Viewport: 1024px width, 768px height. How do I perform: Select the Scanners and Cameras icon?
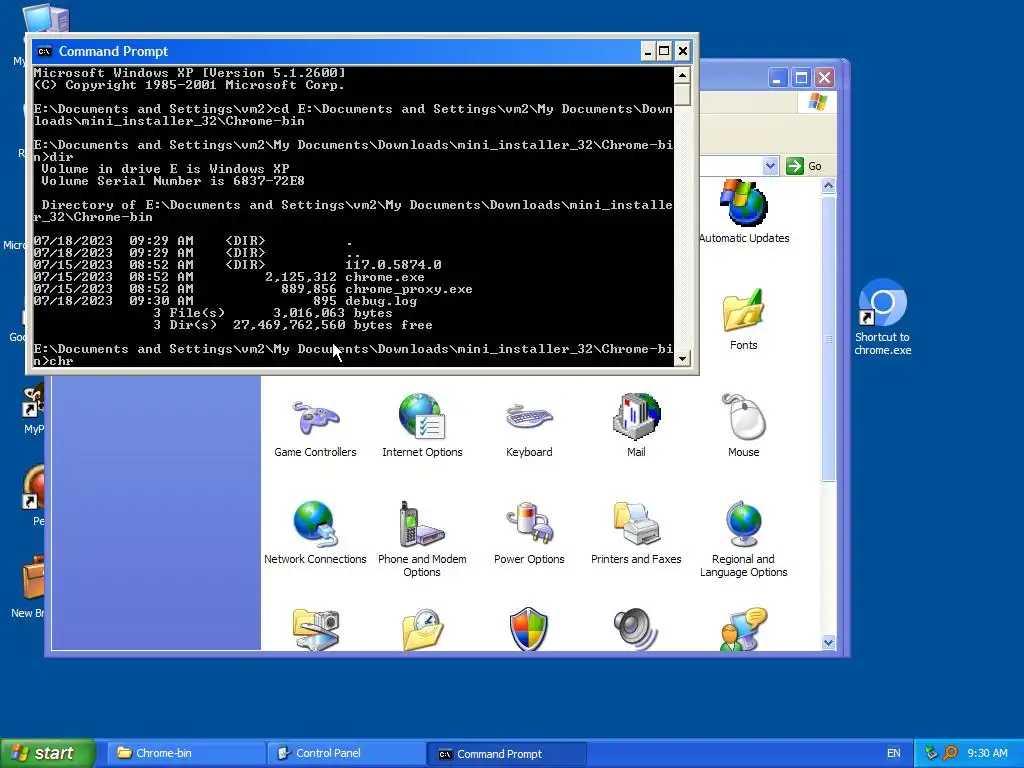315,629
